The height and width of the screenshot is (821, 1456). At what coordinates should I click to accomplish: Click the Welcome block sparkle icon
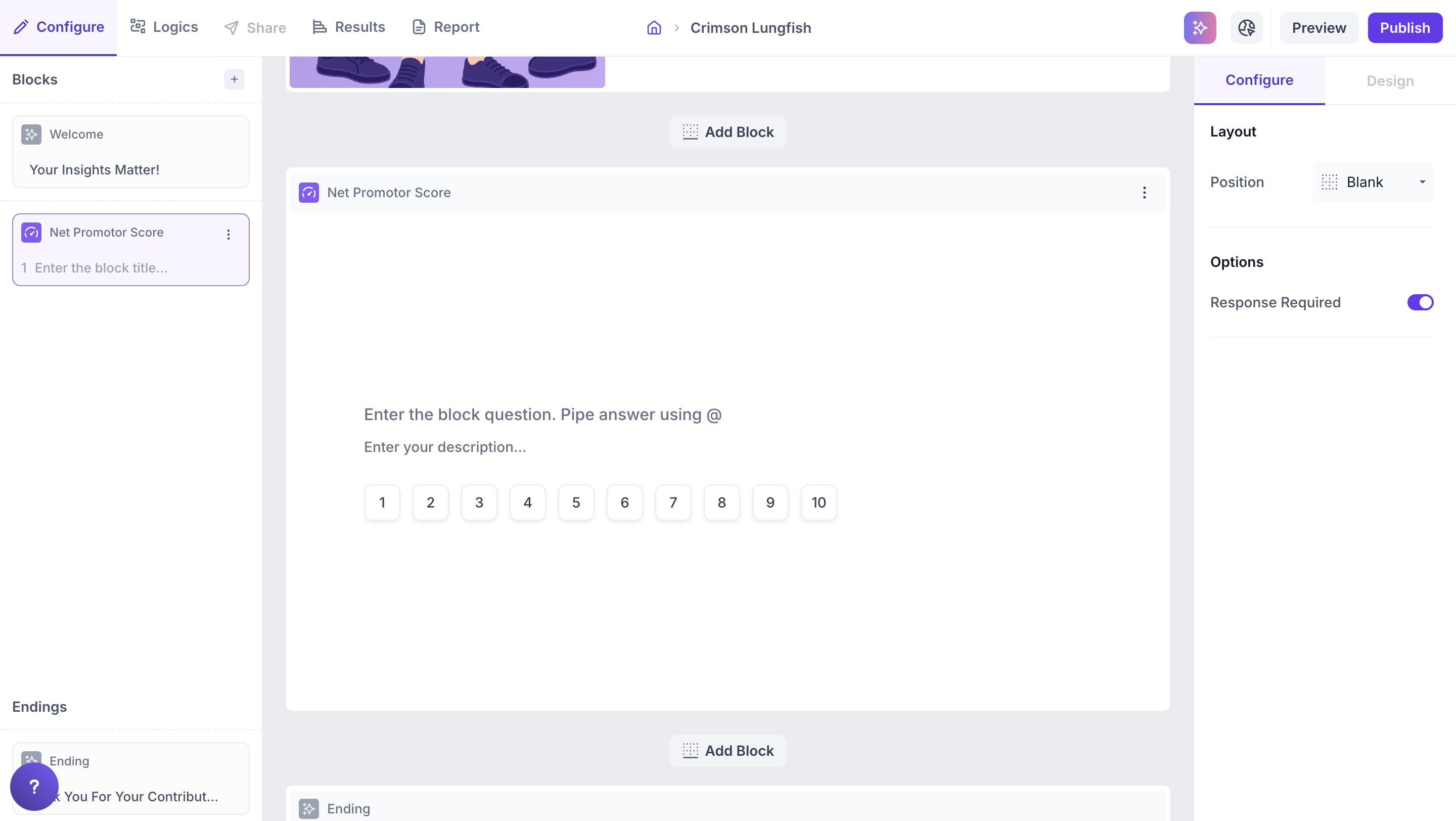pyautogui.click(x=31, y=134)
